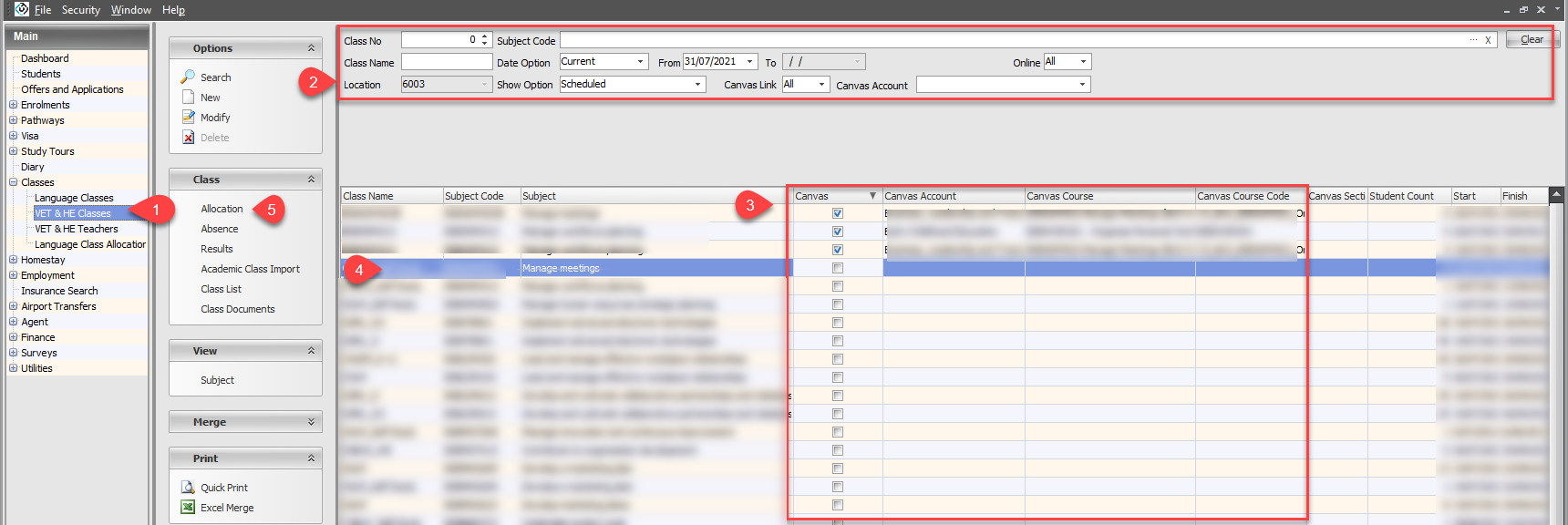
Task: Open the Security menu
Action: coord(80,10)
